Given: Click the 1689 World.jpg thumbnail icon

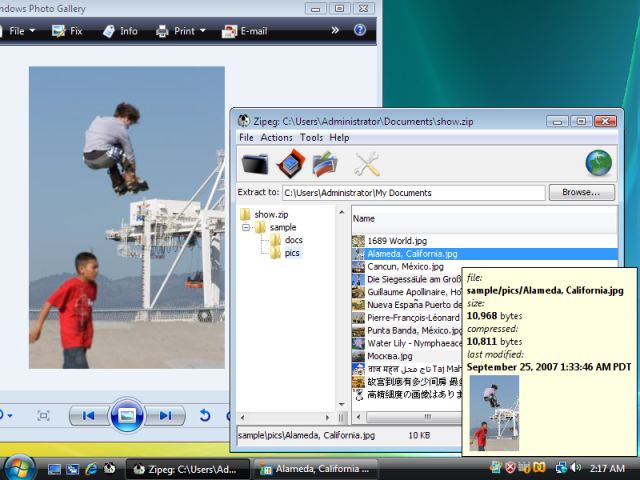Looking at the screenshot, I should [x=358, y=241].
